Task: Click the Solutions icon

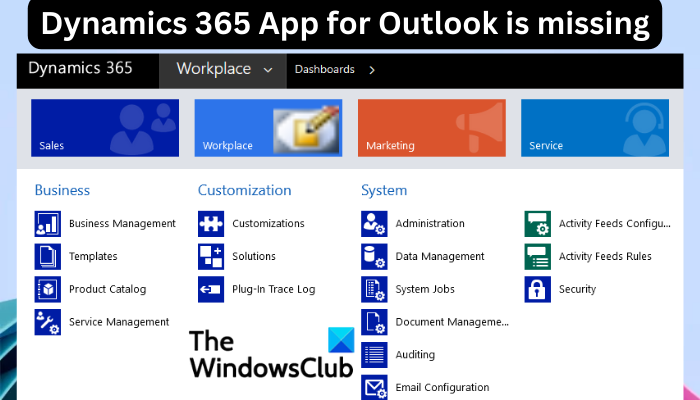Action: coord(211,257)
